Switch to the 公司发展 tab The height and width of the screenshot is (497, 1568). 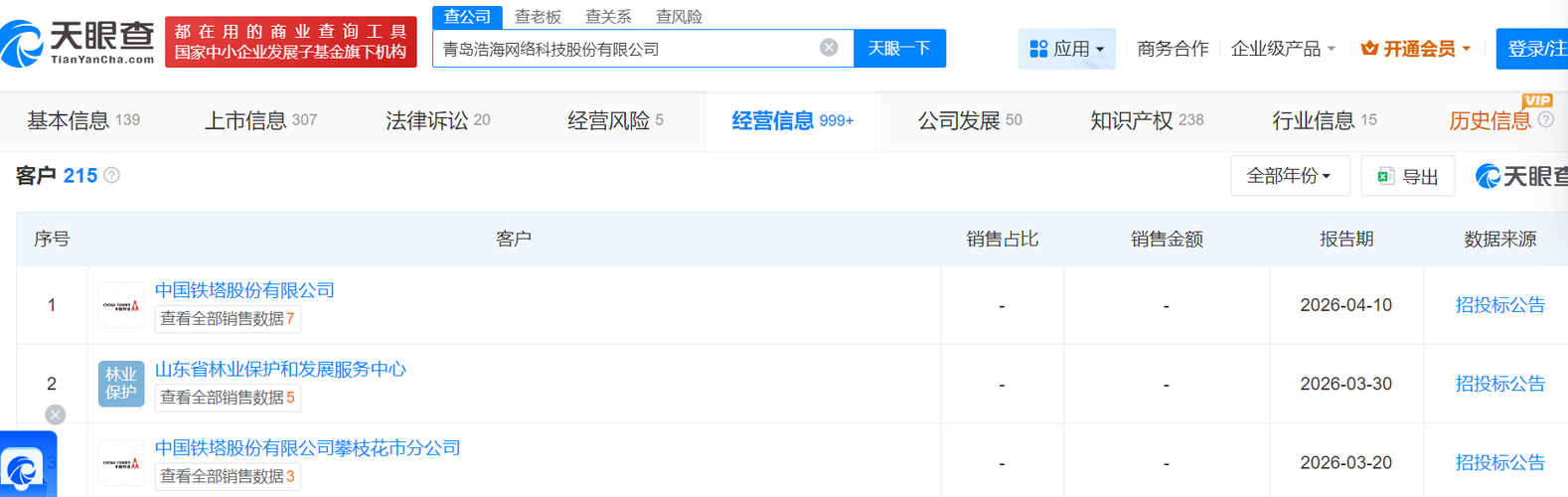pyautogui.click(x=970, y=121)
